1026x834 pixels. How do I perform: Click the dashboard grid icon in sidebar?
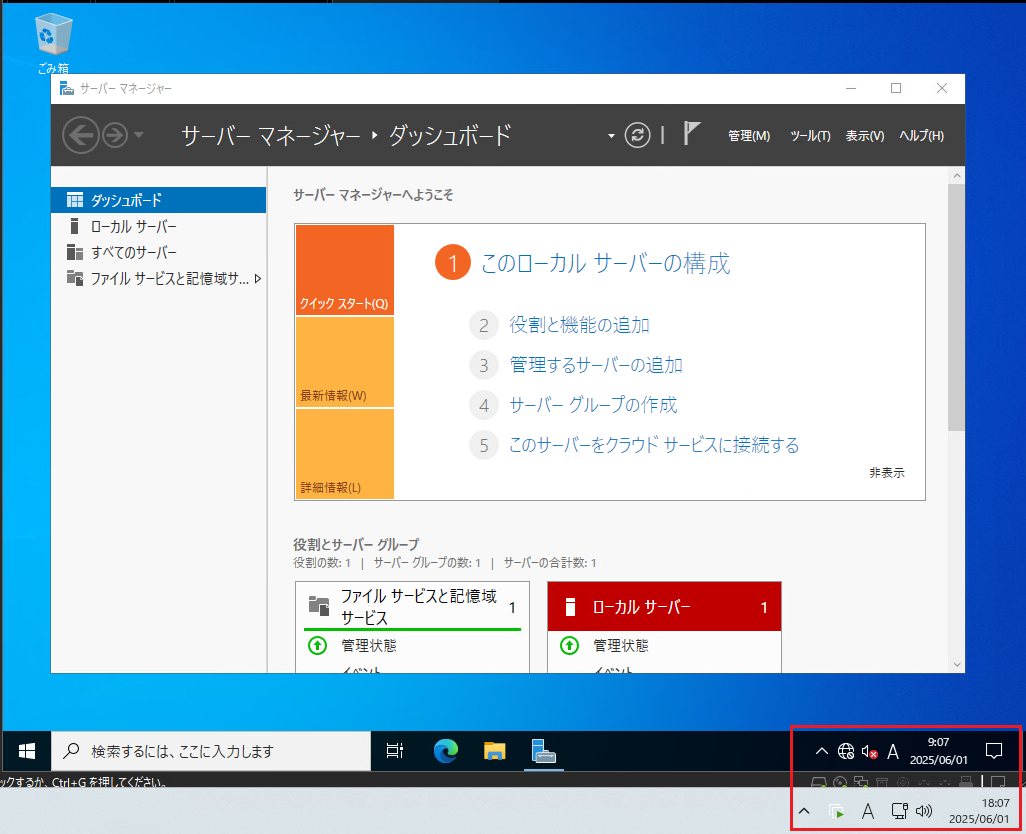[75, 200]
